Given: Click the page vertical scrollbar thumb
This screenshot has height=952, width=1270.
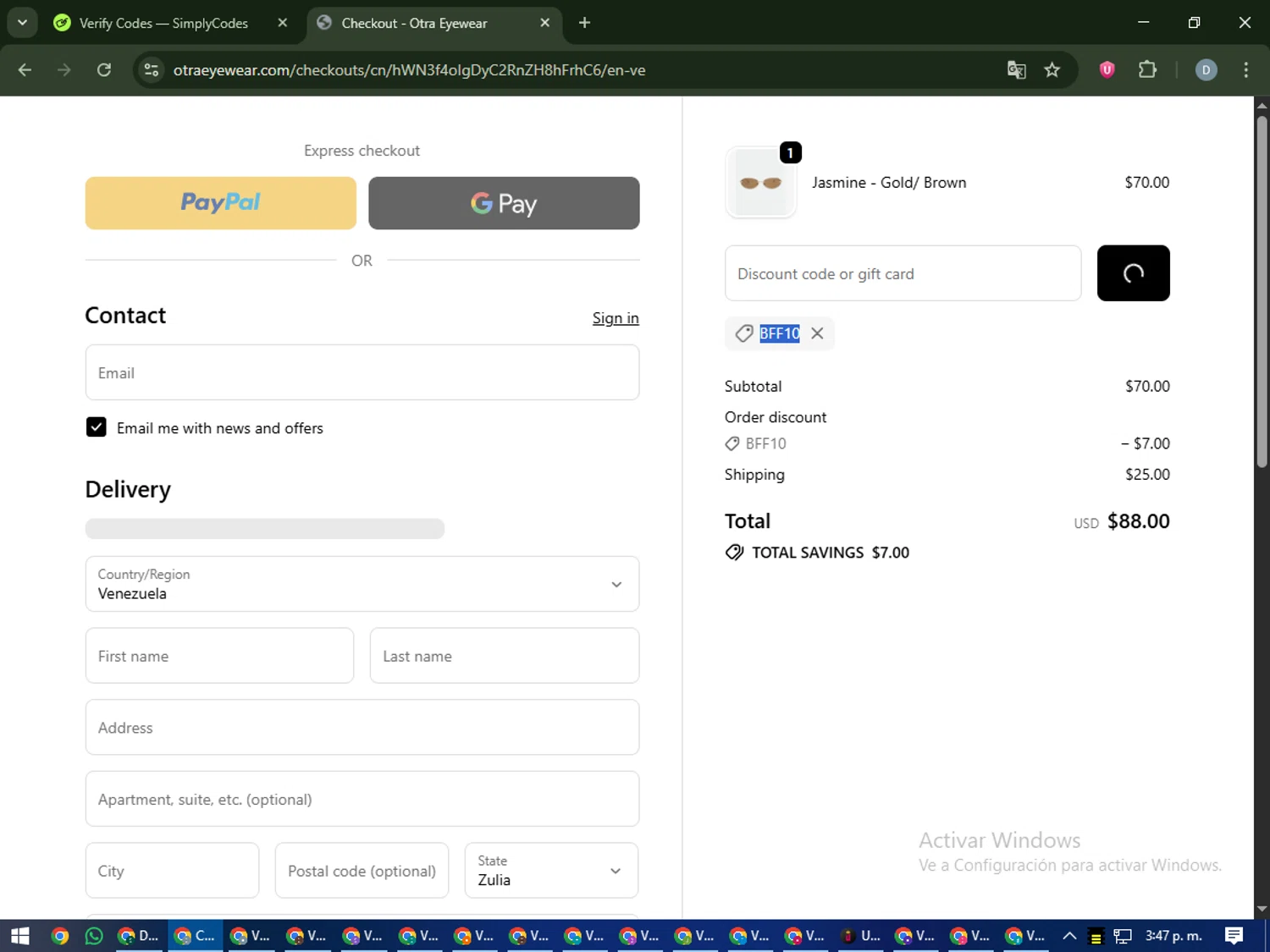Looking at the screenshot, I should [1262, 291].
